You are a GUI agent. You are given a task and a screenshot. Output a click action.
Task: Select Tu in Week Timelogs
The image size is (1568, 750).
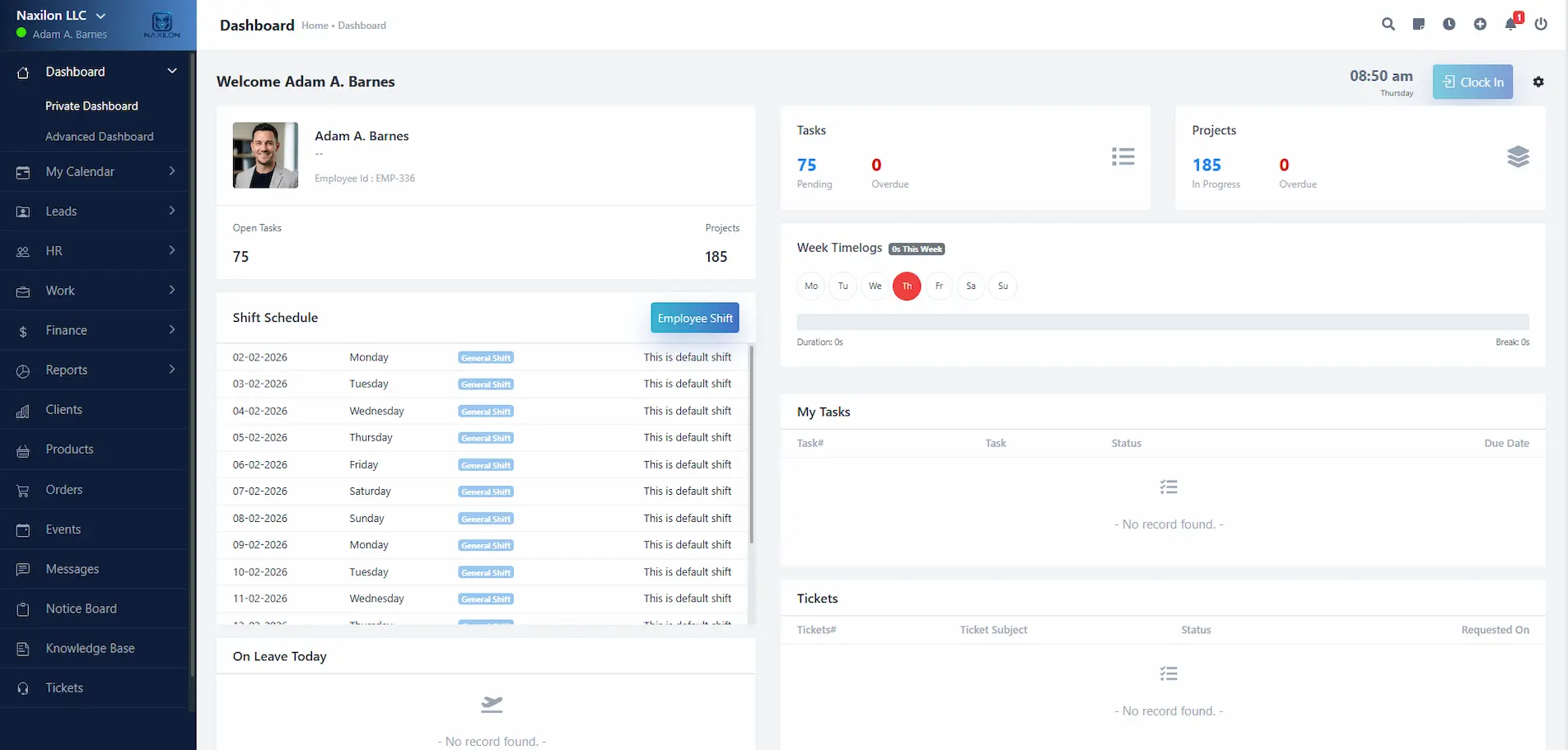[843, 286]
